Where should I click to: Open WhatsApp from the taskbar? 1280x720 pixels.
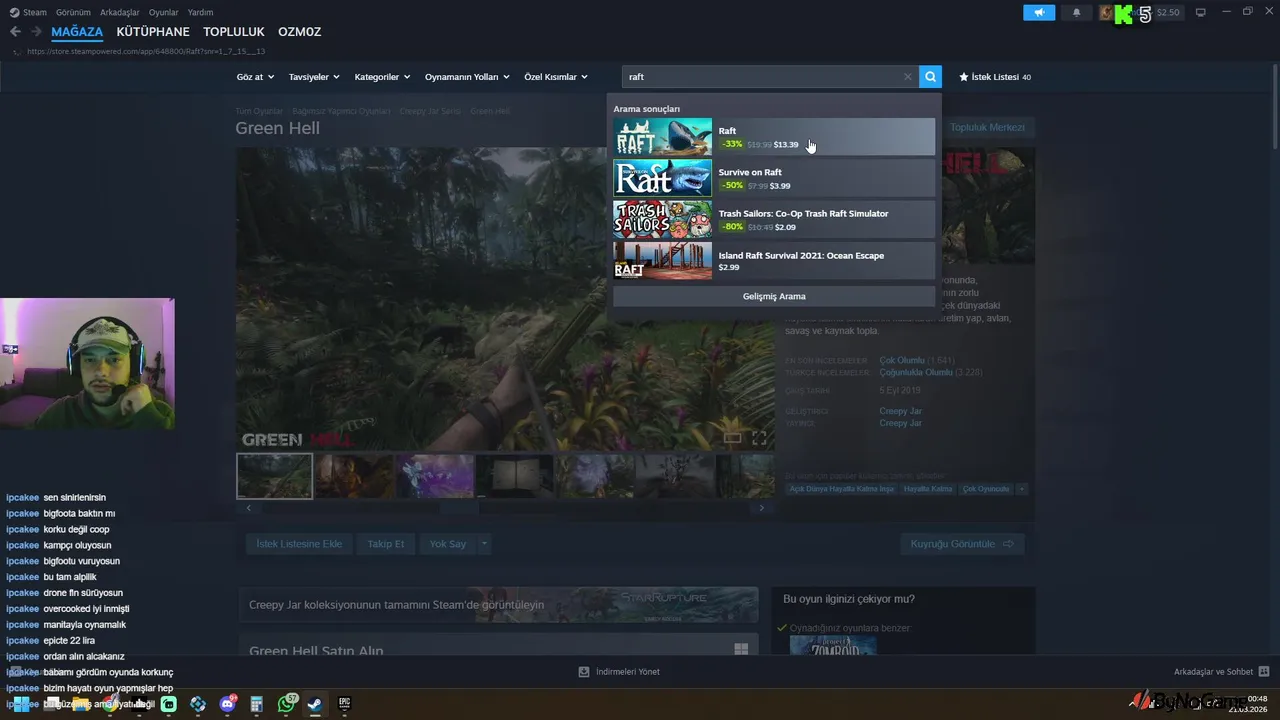[x=287, y=704]
